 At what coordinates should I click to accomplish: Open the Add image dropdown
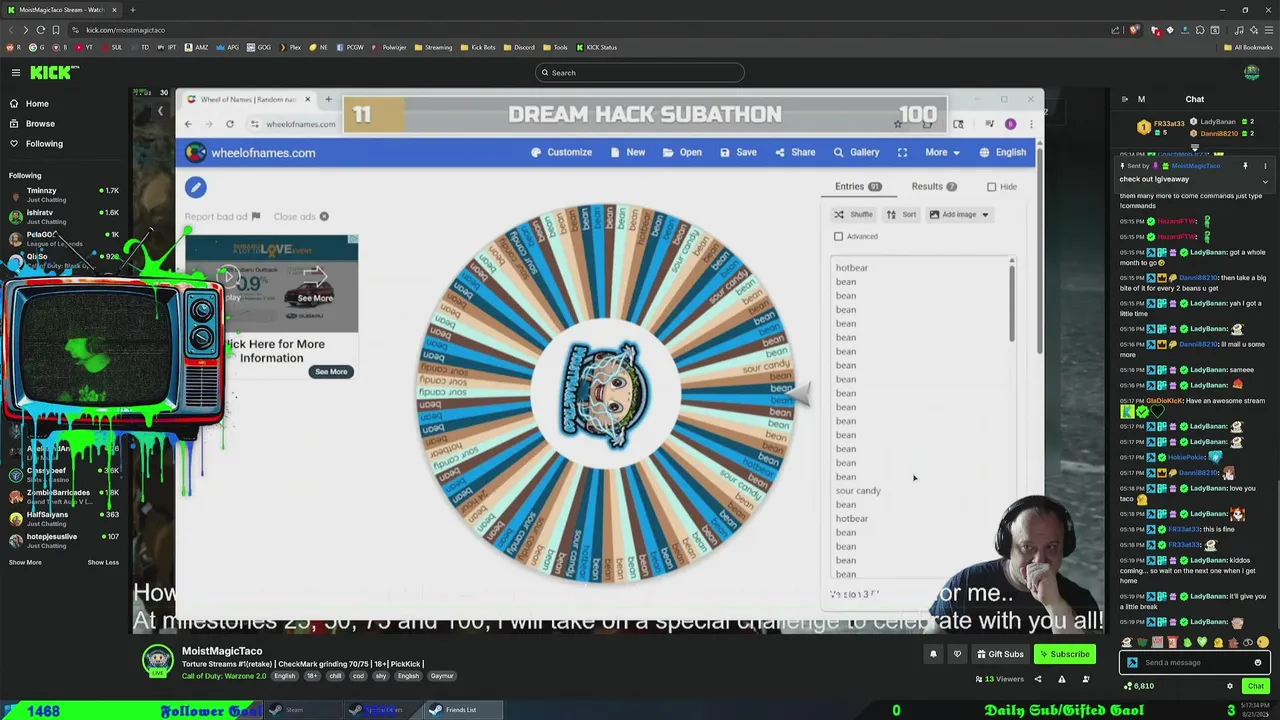click(958, 214)
